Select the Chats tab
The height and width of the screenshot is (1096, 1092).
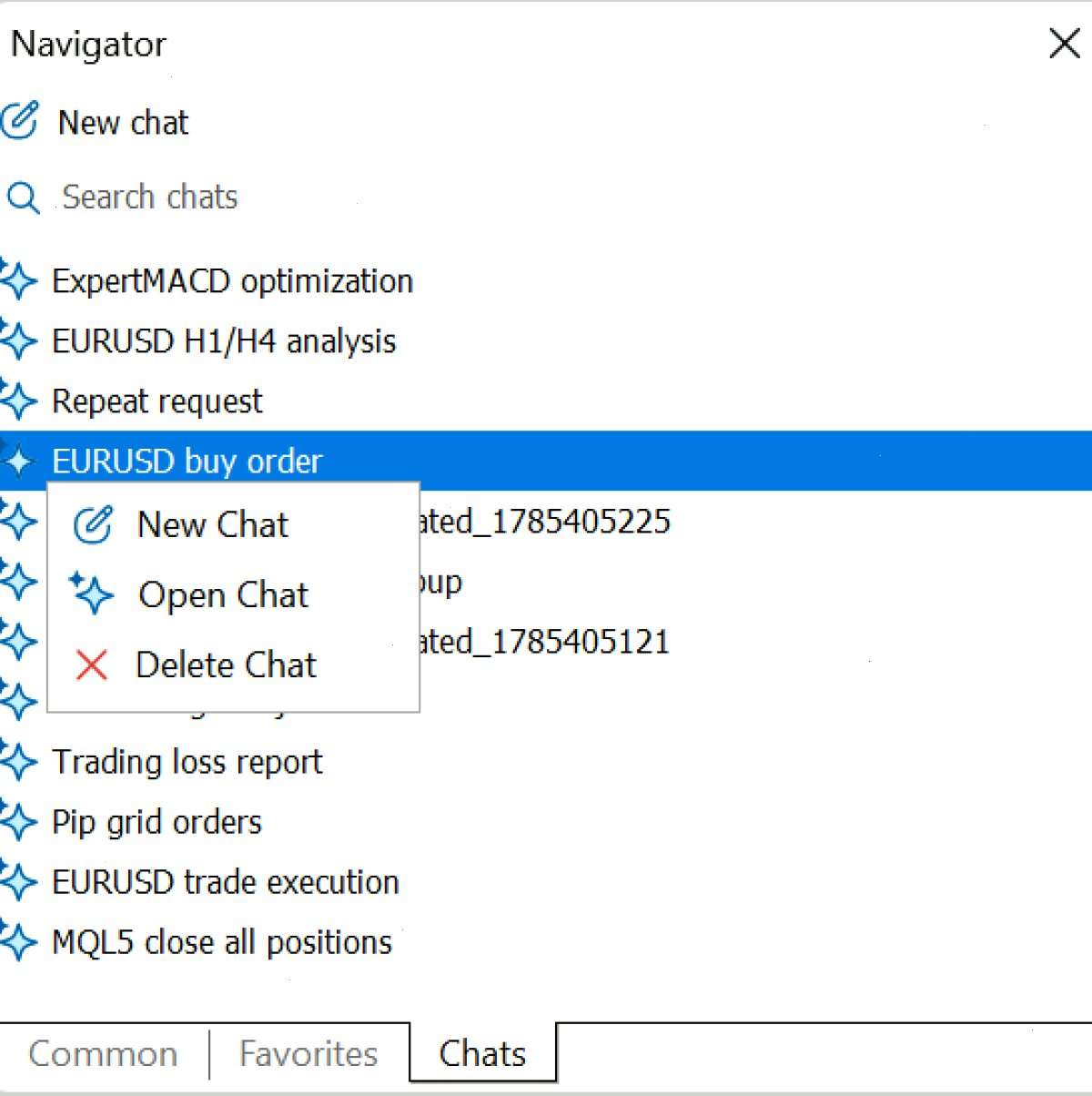point(482,1053)
